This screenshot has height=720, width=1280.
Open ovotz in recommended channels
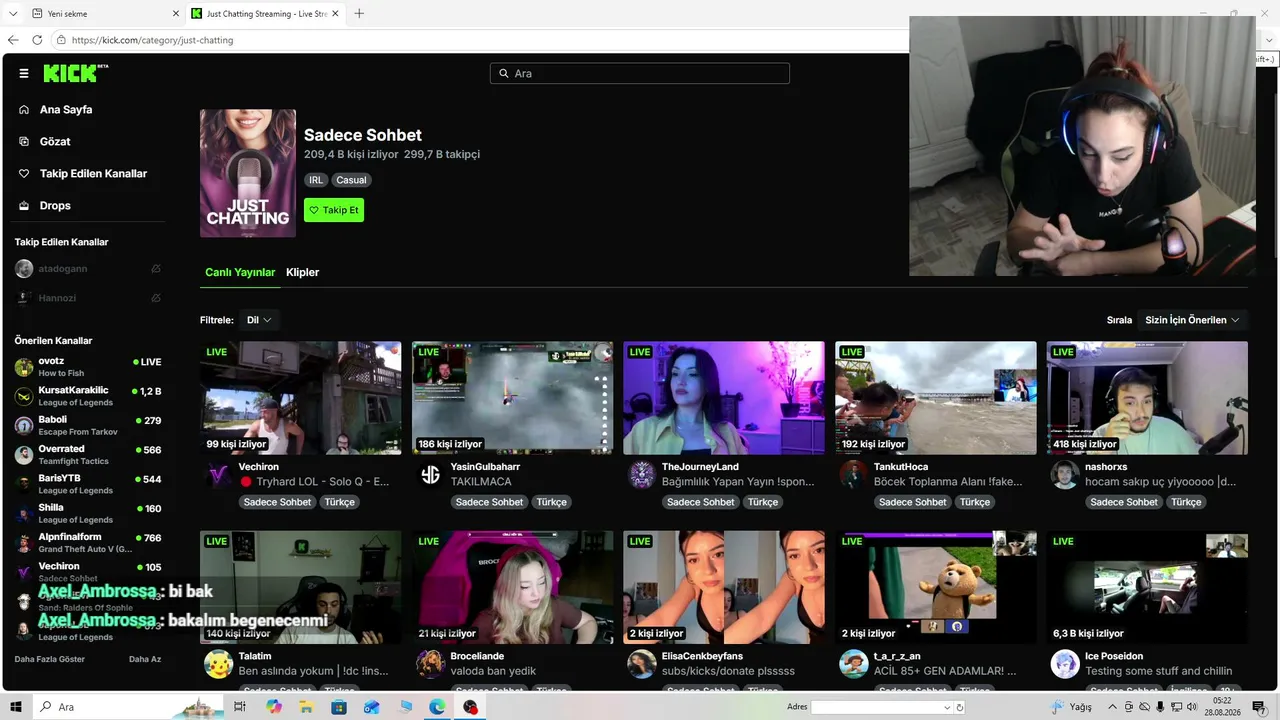tap(88, 366)
